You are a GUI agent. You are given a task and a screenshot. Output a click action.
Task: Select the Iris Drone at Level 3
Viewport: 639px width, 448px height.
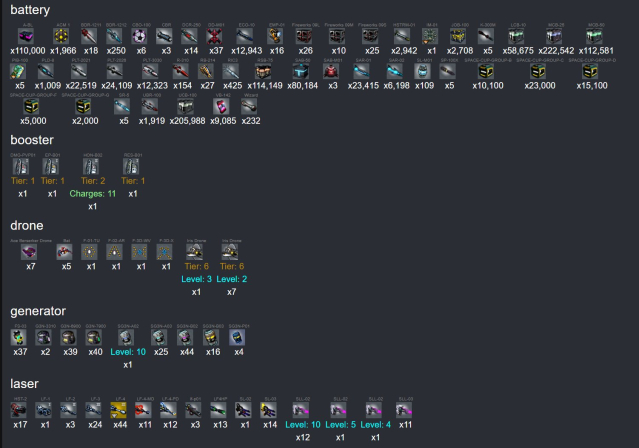(196, 253)
